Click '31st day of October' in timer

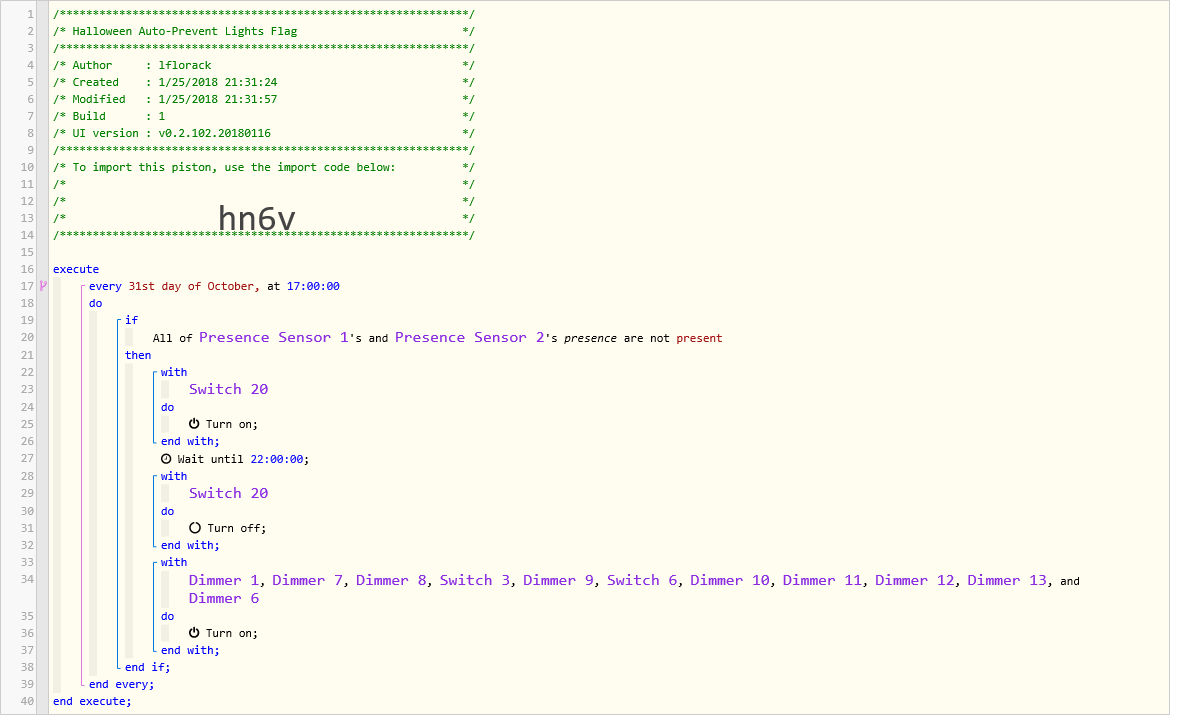coord(192,287)
